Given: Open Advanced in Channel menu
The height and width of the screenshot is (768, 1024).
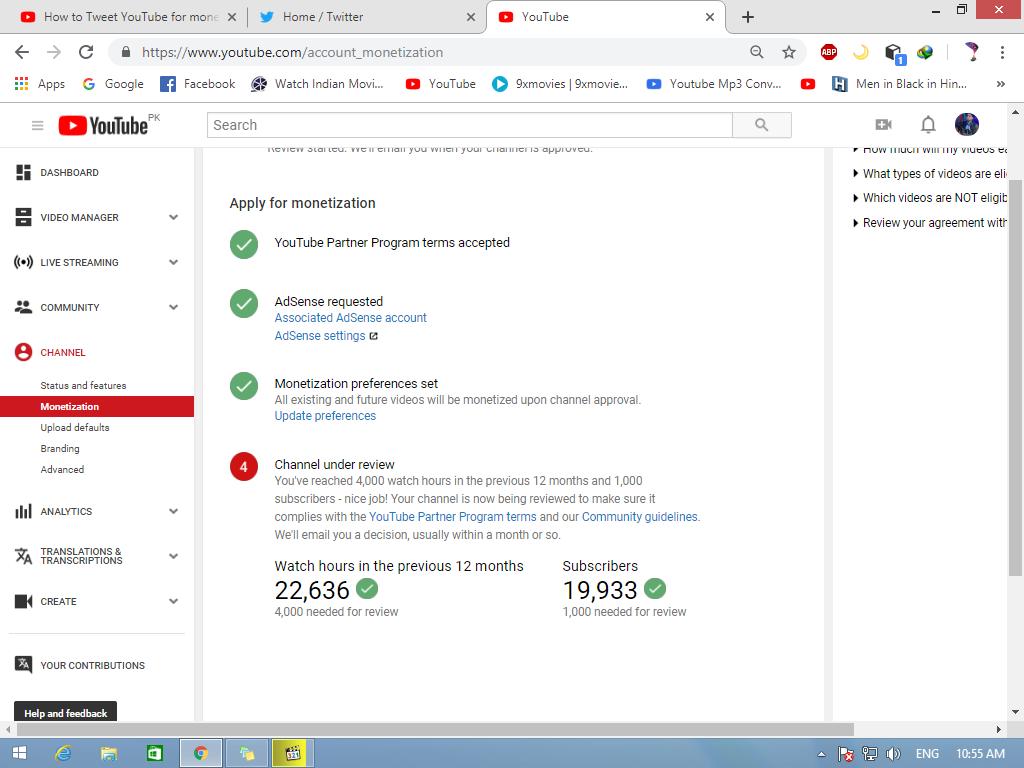Looking at the screenshot, I should [62, 469].
